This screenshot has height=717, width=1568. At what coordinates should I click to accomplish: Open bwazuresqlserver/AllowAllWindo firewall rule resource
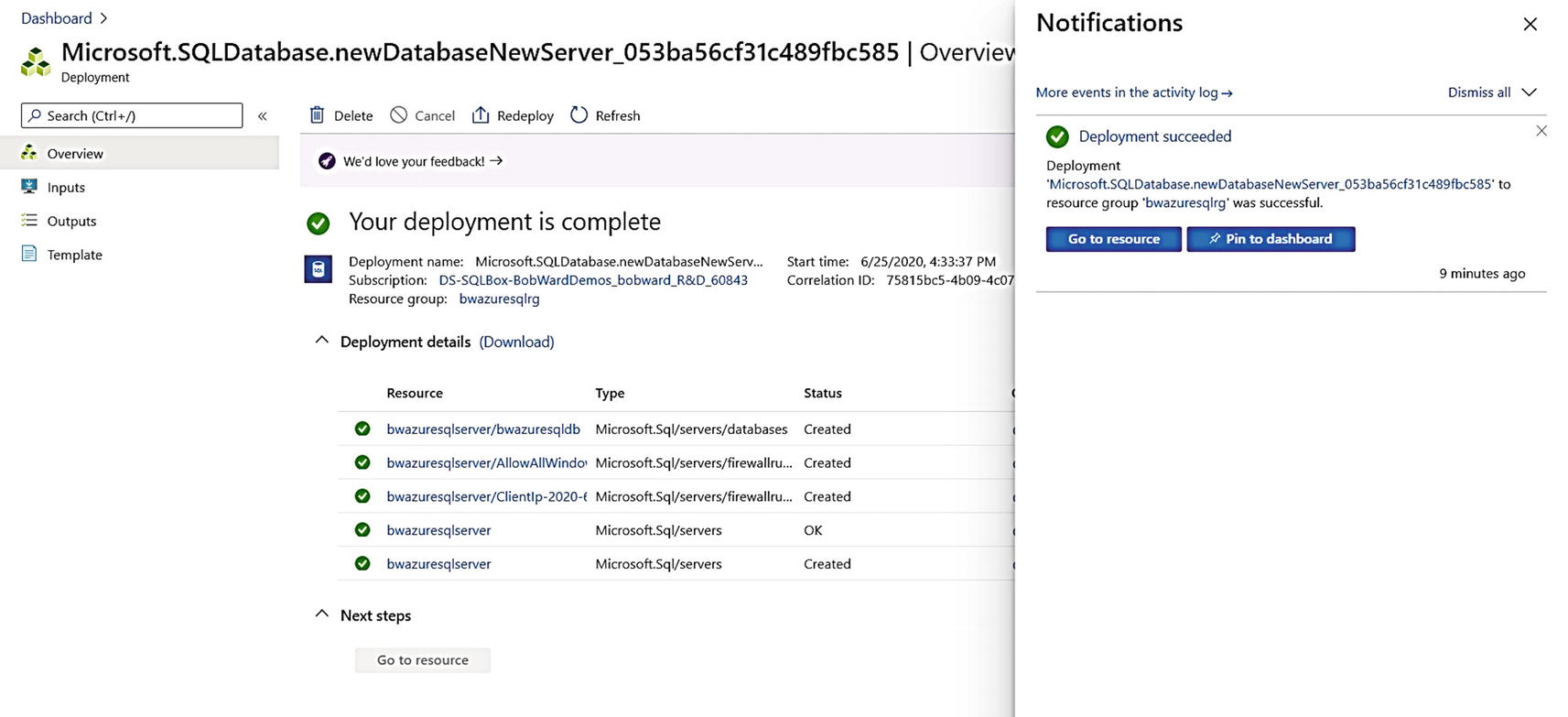point(486,462)
